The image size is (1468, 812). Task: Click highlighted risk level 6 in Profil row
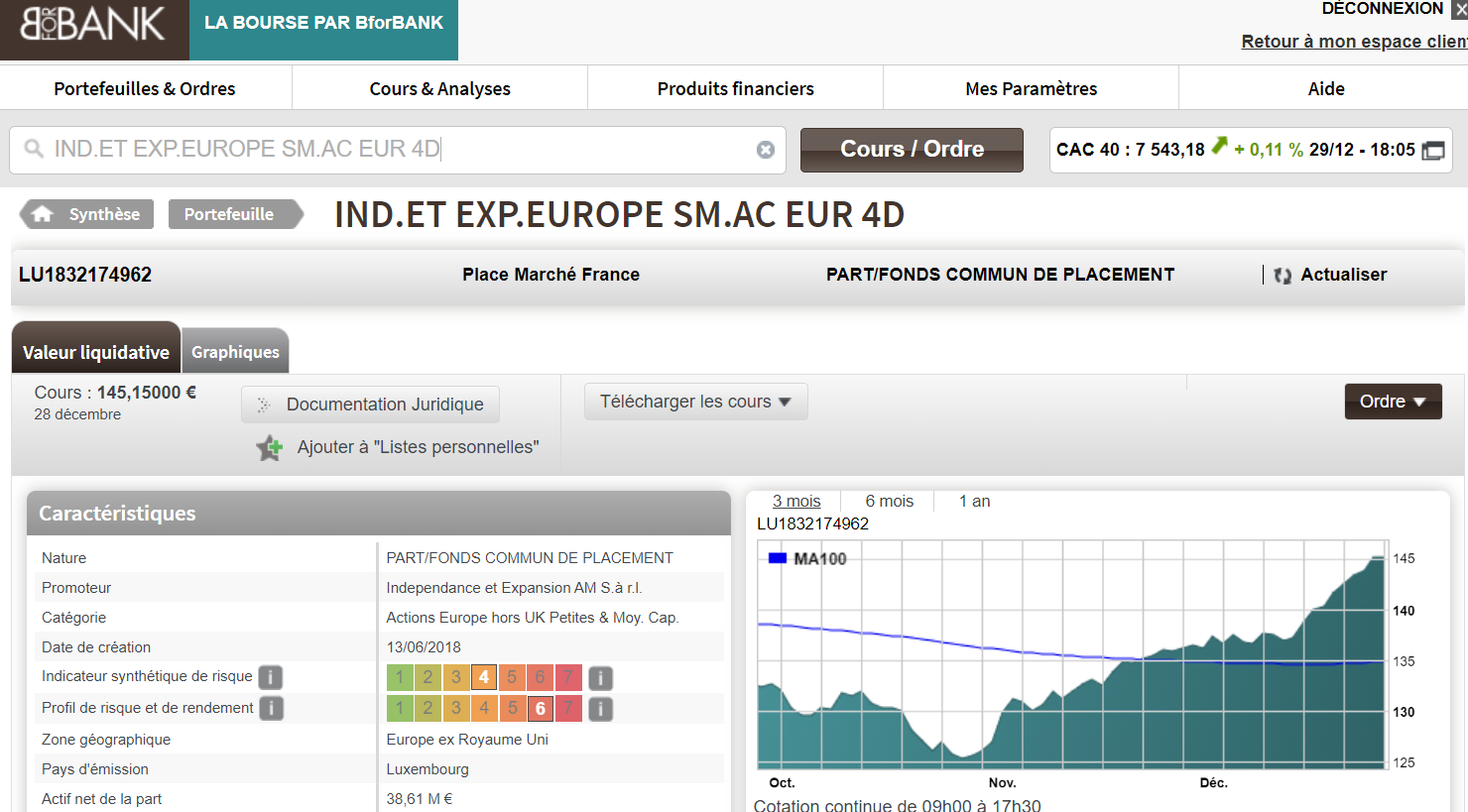541,708
